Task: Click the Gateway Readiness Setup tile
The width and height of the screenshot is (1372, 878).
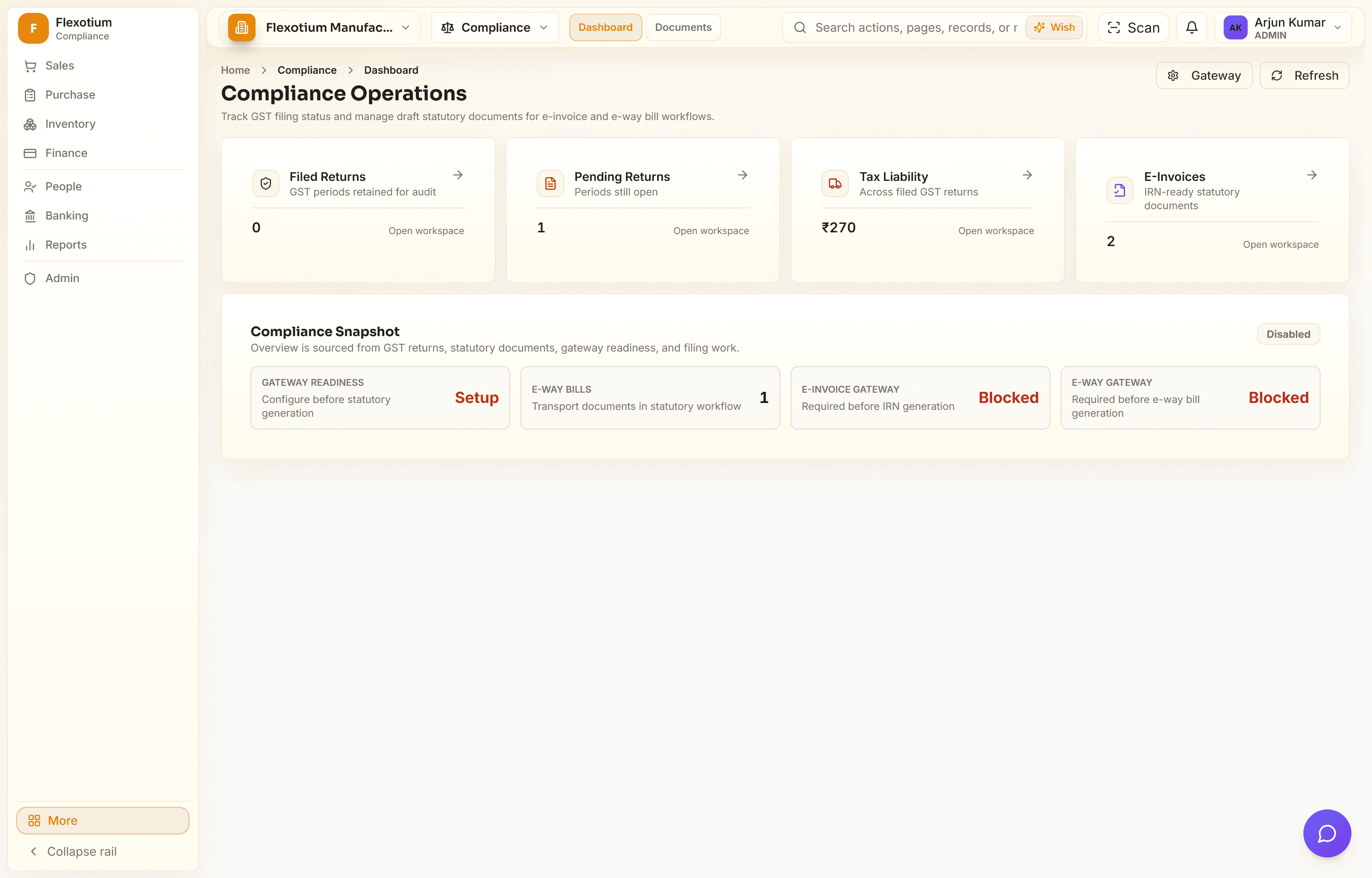Action: coord(380,398)
